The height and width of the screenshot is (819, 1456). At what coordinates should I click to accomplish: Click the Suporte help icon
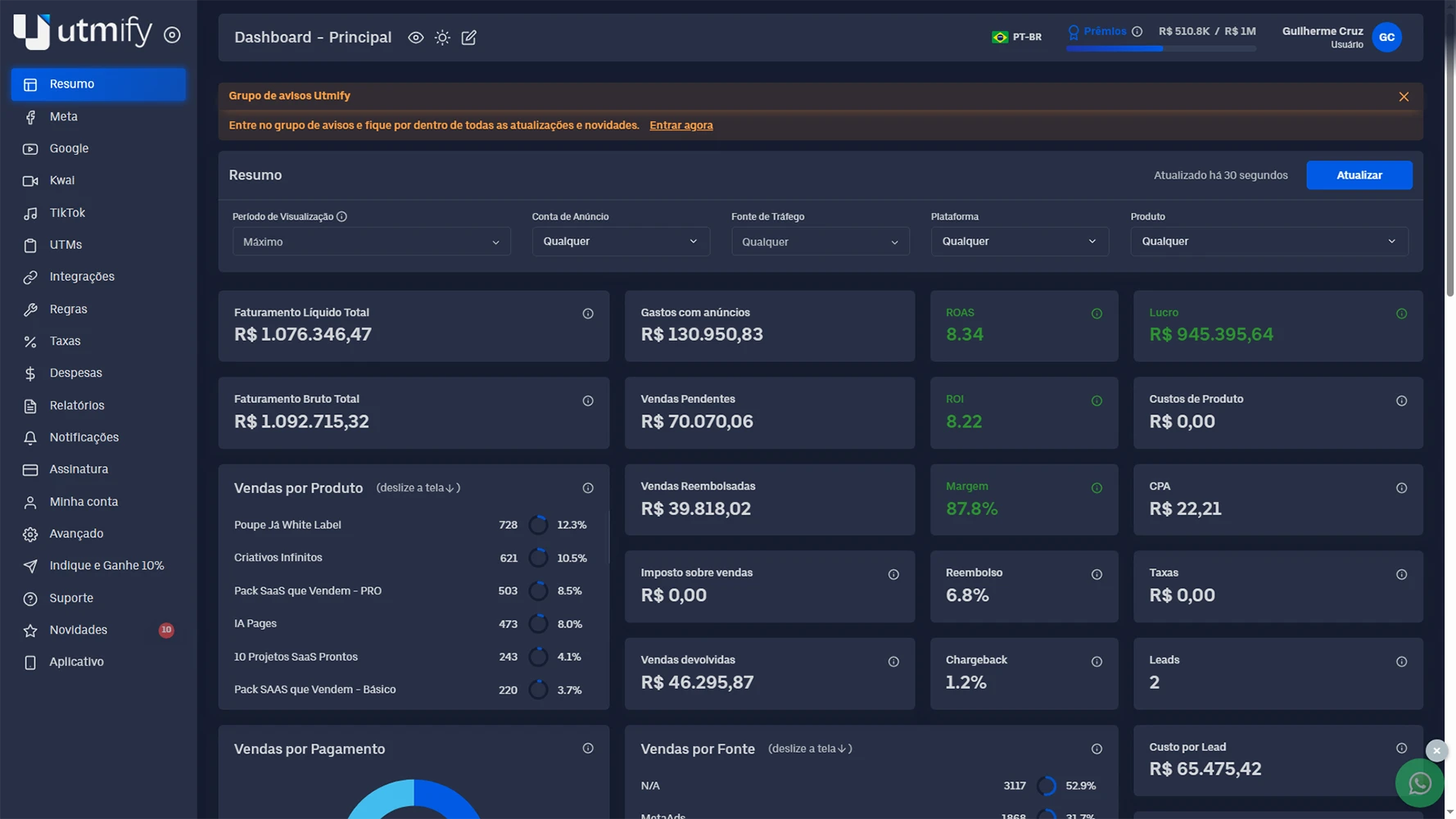(30, 599)
